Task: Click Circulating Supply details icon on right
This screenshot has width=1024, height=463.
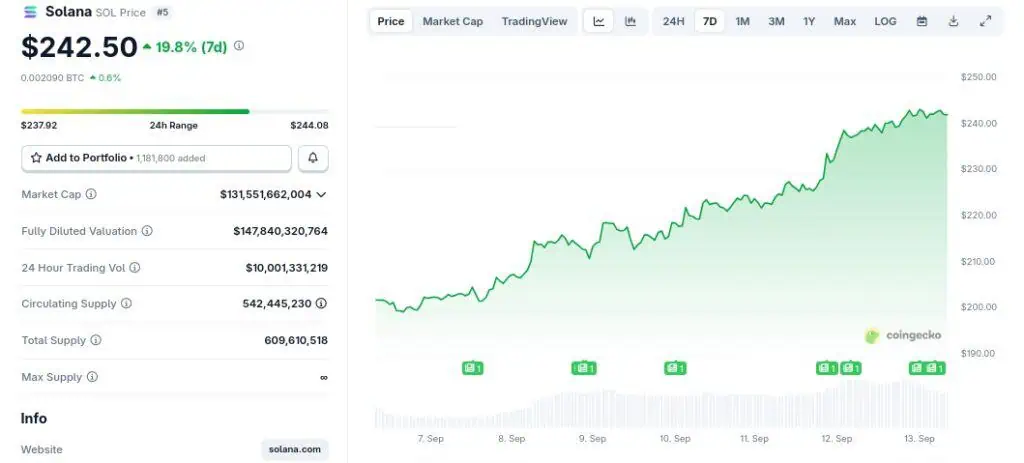Action: coord(321,303)
